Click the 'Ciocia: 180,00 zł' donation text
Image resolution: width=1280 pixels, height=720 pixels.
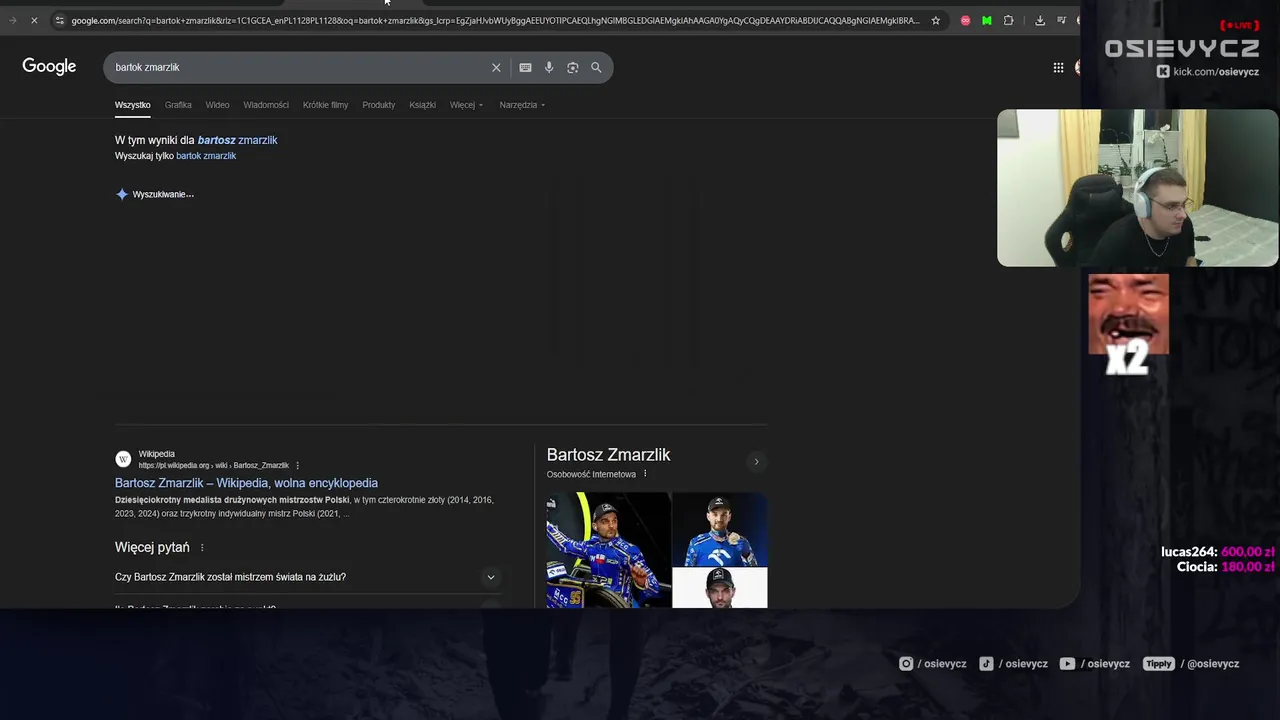click(1225, 567)
